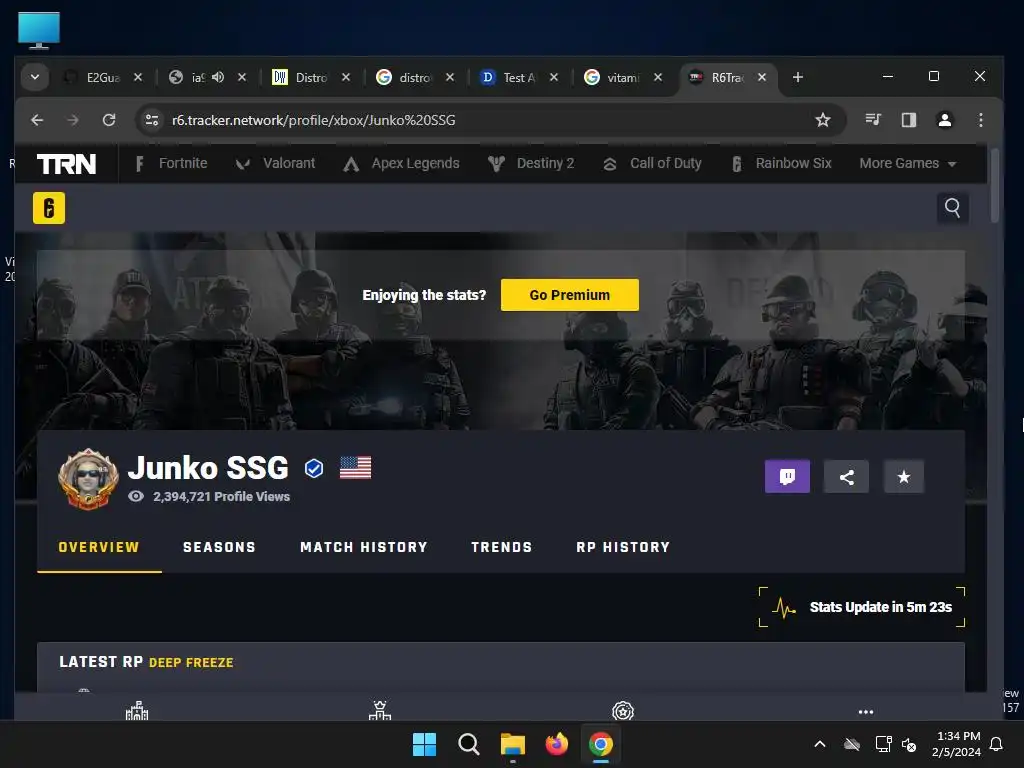Select the Seasons tab
This screenshot has width=1024, height=768.
pos(219,547)
